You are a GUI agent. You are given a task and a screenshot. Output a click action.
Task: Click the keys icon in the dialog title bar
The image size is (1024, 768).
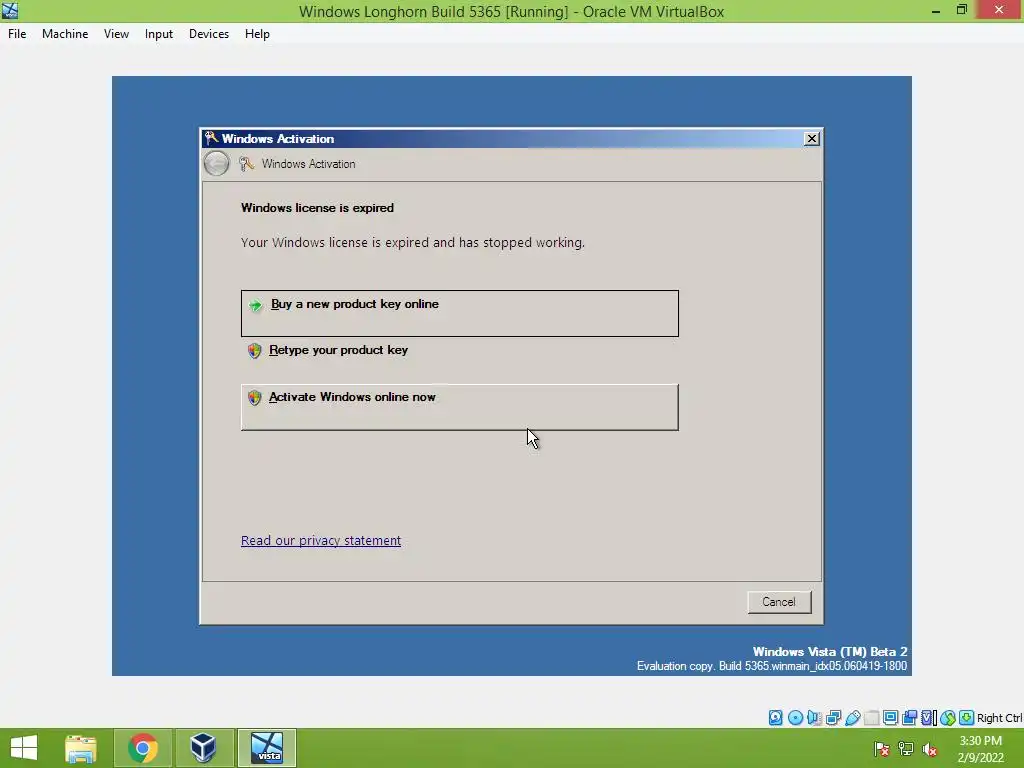211,138
